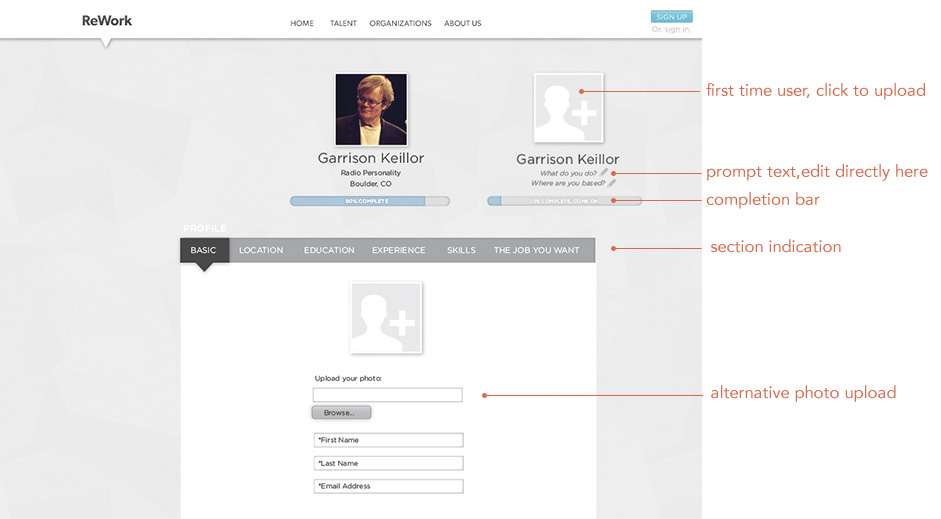Open the Experience tab
The image size is (941, 519).
pyautogui.click(x=398, y=250)
